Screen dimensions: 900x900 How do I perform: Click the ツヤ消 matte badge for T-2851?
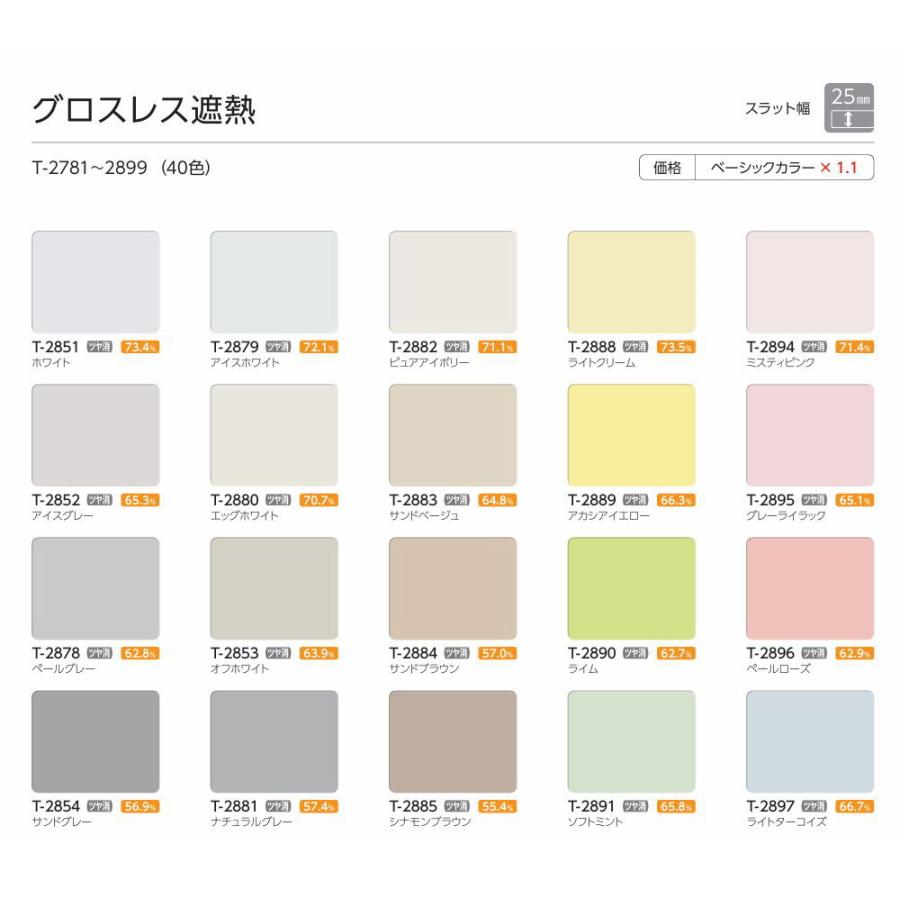100,347
